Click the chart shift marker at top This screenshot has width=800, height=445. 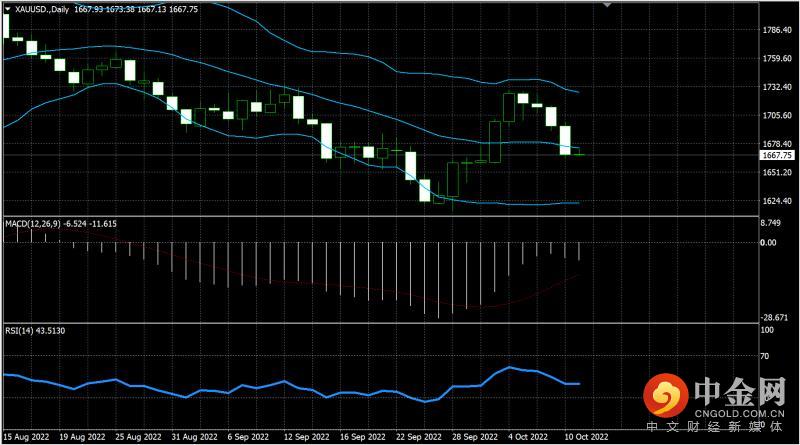coord(607,5)
